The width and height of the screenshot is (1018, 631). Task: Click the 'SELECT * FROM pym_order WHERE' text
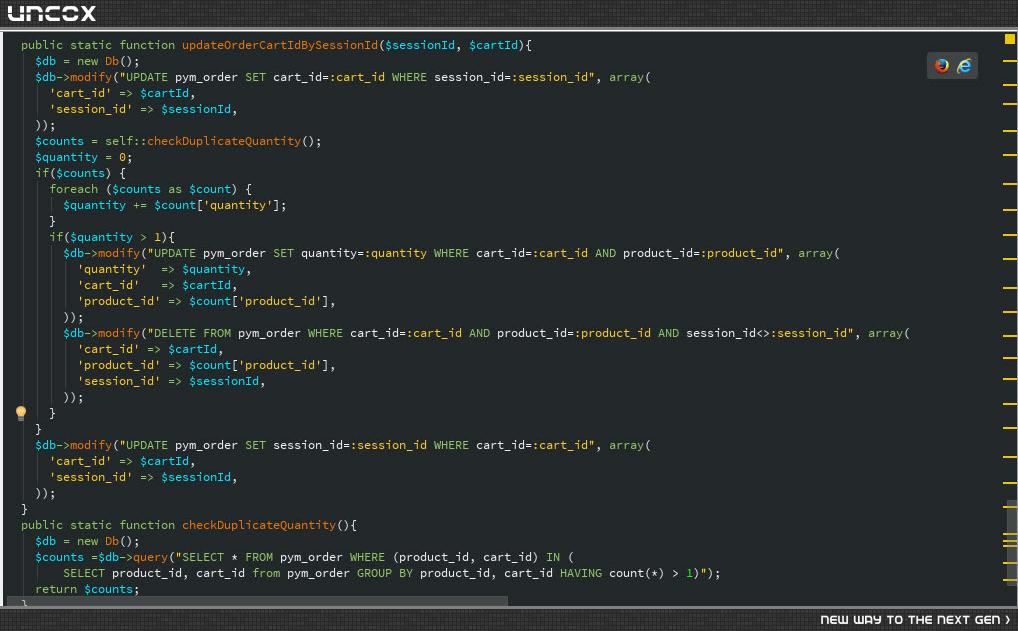(283, 557)
